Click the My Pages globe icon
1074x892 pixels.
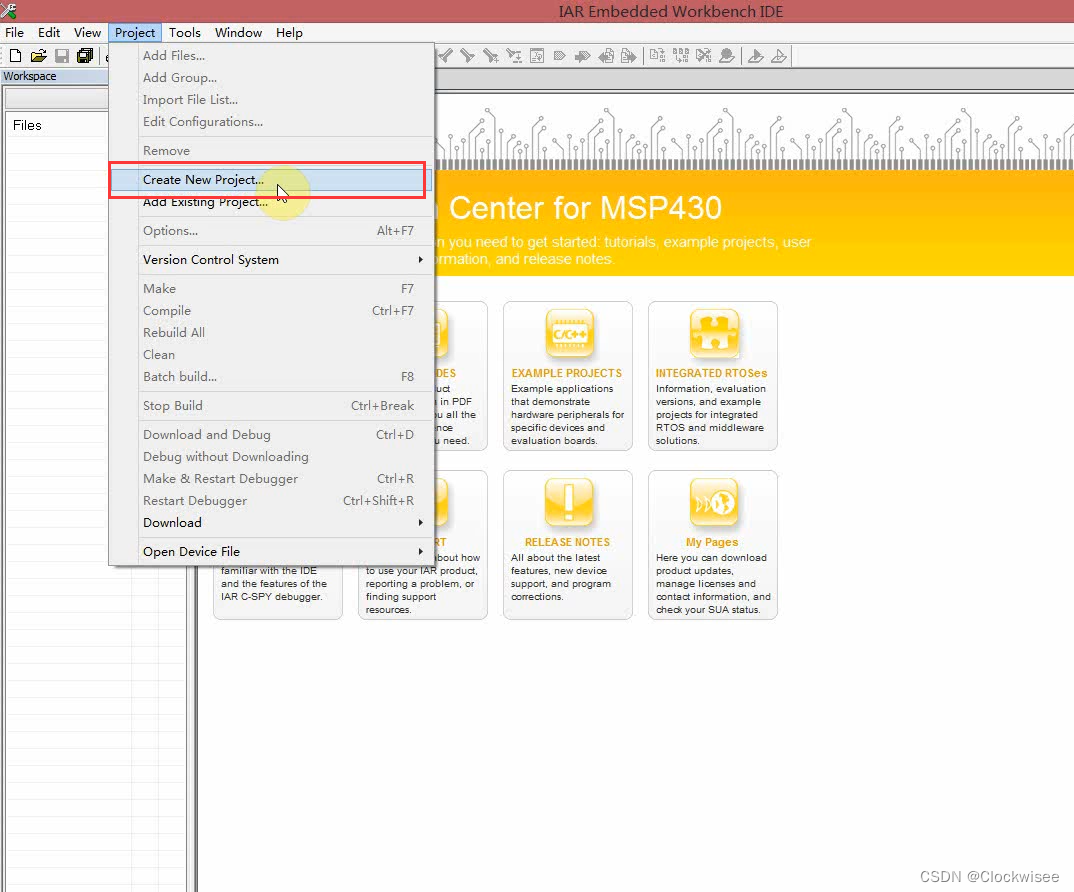tap(714, 502)
